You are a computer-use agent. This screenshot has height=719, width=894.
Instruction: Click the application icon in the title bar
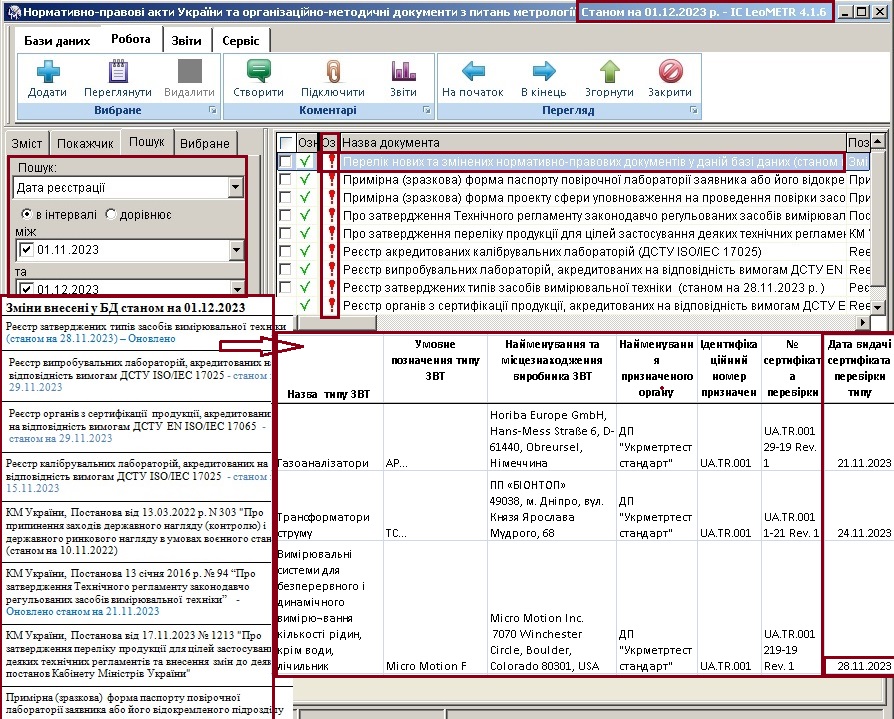[14, 11]
